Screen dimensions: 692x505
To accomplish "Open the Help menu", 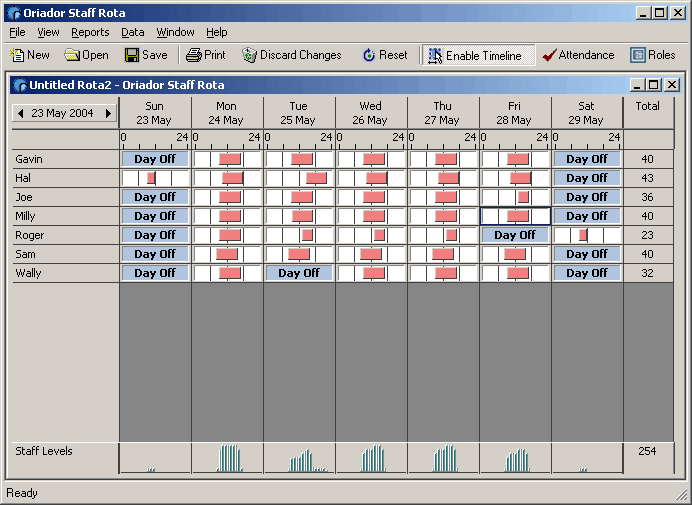I will pyautogui.click(x=217, y=32).
